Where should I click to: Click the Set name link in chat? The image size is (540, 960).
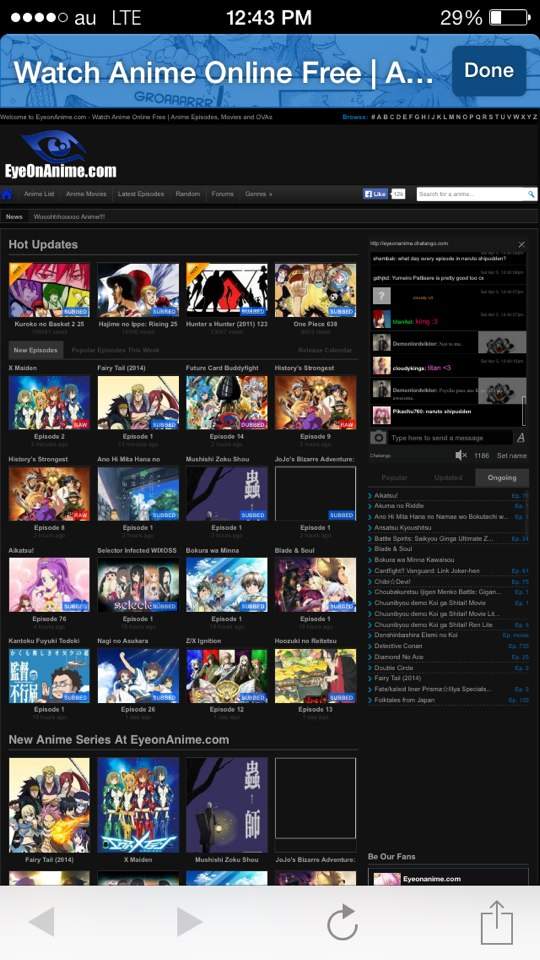pos(512,456)
